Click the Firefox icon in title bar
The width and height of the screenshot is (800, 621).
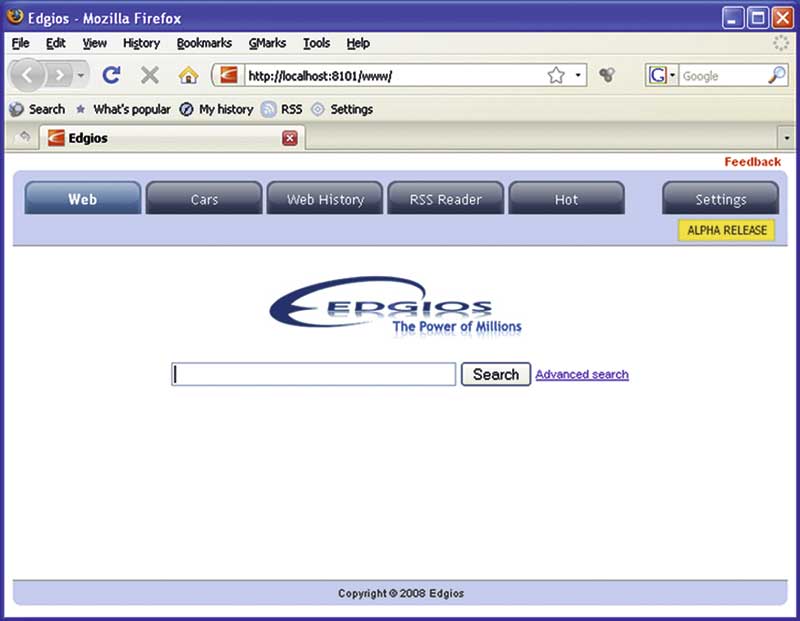point(15,17)
